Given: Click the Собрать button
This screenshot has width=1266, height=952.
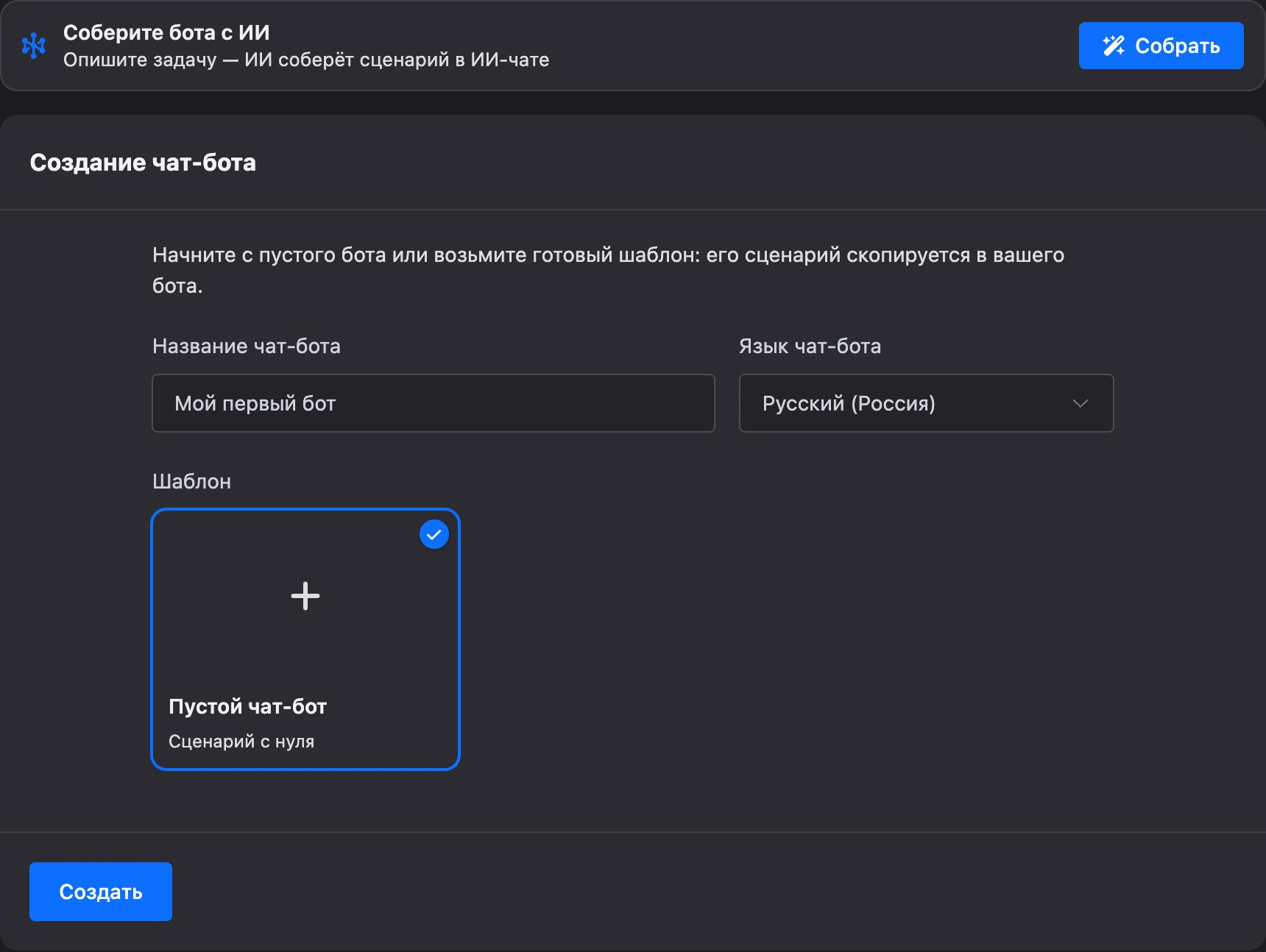Looking at the screenshot, I should click(1161, 46).
